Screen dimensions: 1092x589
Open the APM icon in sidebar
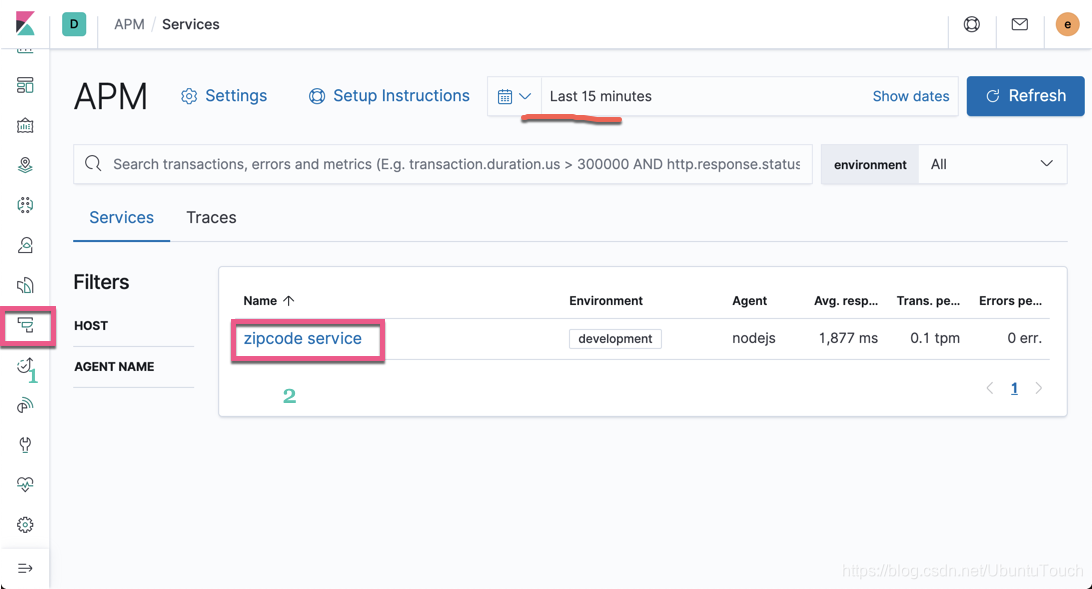26,325
